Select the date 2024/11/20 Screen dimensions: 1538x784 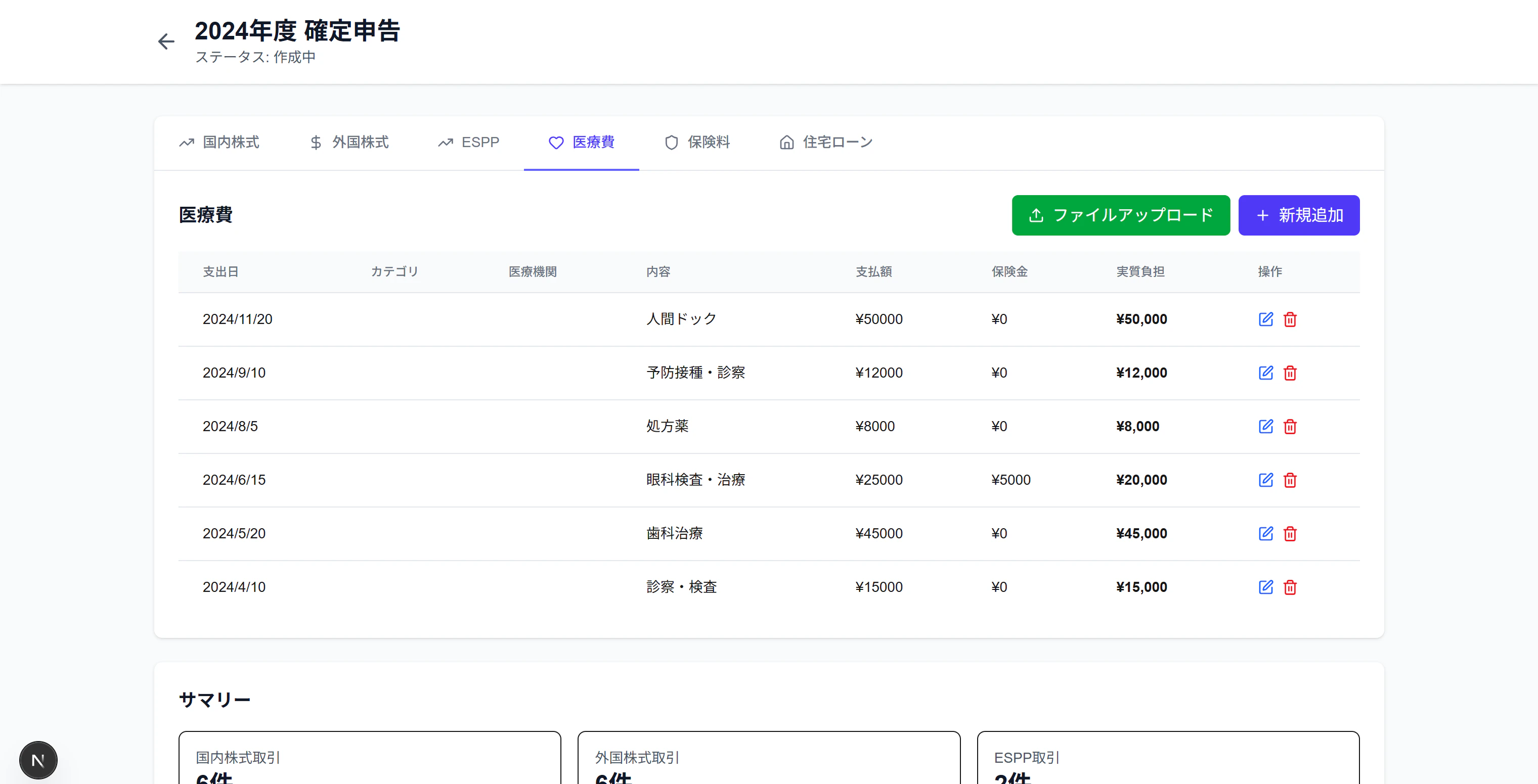[238, 319]
